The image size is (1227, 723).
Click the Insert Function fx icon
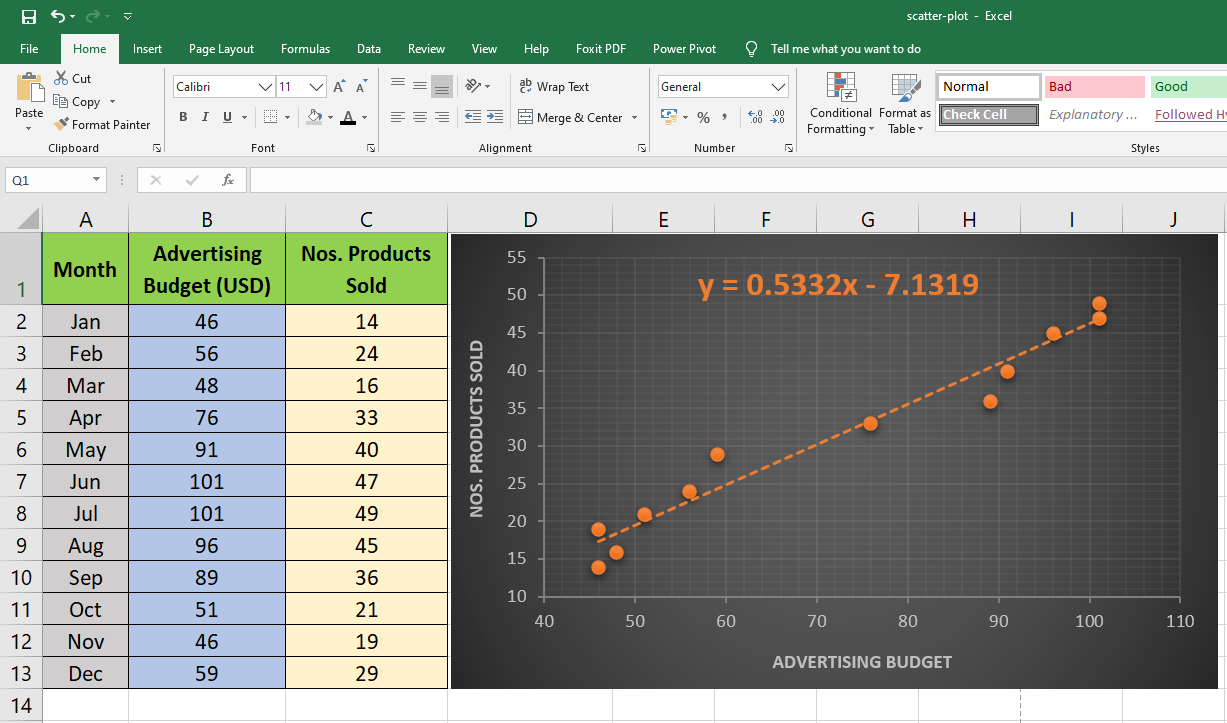[x=228, y=180]
